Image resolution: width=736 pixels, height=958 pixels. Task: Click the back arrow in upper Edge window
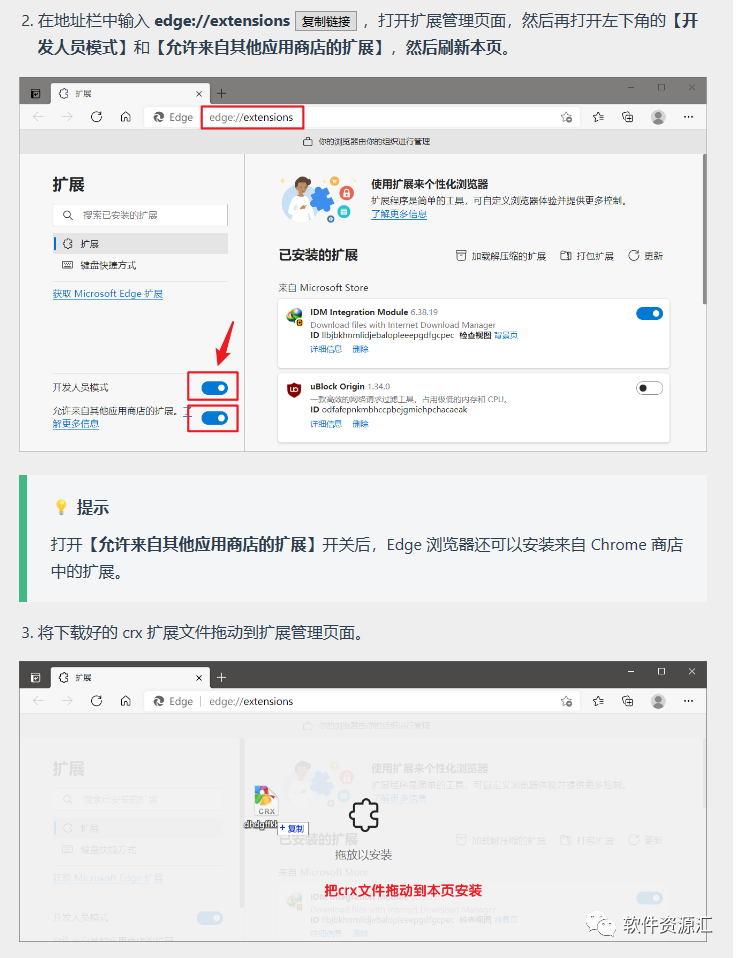tap(38, 117)
